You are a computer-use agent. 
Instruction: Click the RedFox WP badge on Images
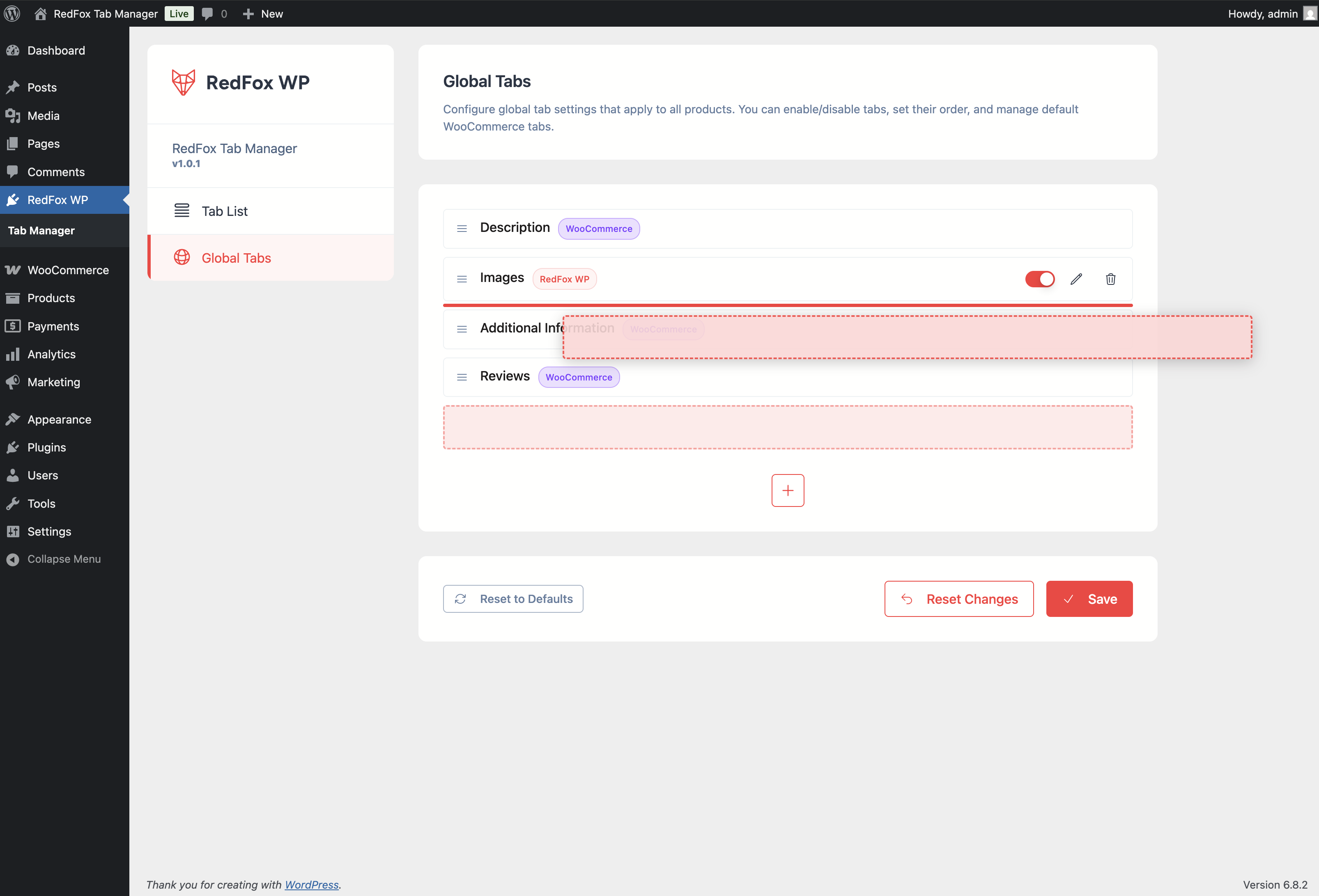(564, 279)
